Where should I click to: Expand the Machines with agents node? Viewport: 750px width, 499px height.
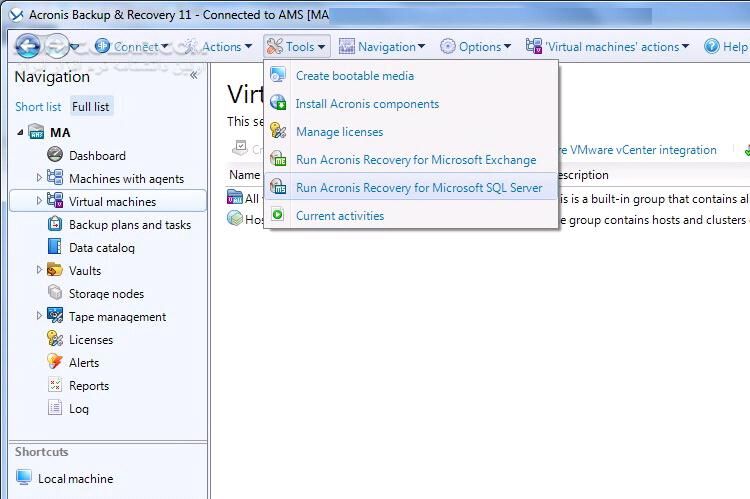click(40, 178)
